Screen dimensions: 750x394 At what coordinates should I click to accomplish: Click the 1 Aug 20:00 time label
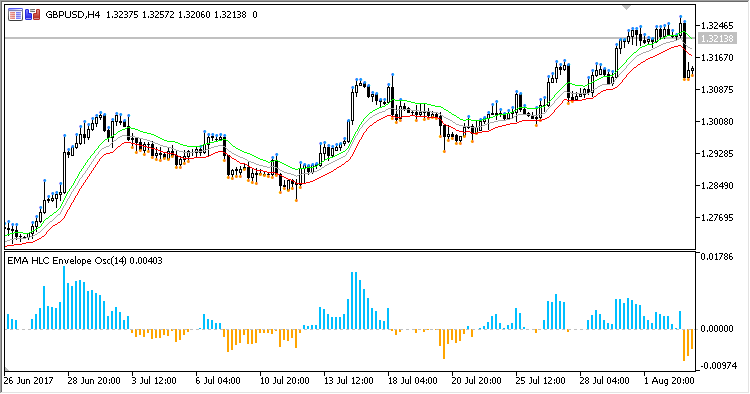click(669, 381)
